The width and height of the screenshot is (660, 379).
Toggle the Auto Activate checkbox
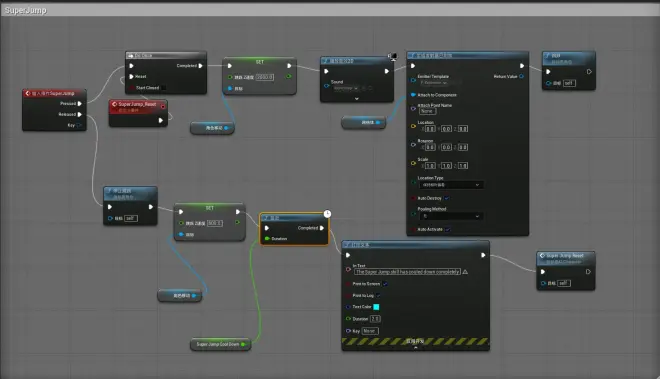click(447, 230)
